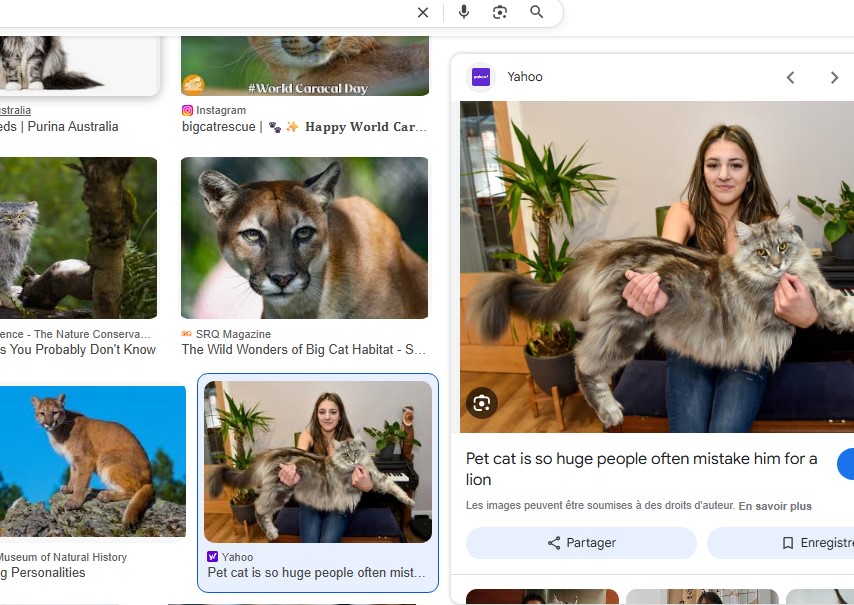Click the Yahoo logo in preview panel
Screen dimensions: 854x605
(481, 77)
